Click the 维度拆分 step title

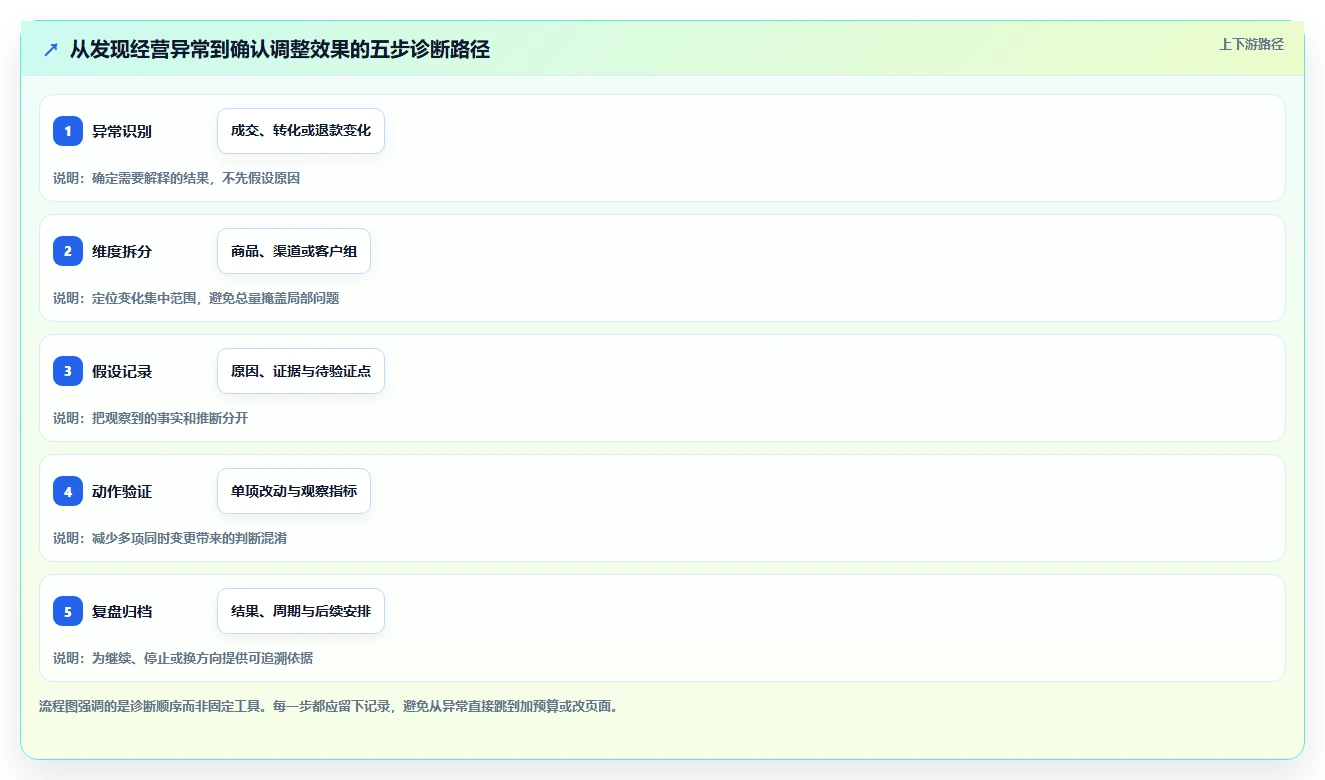[x=122, y=251]
